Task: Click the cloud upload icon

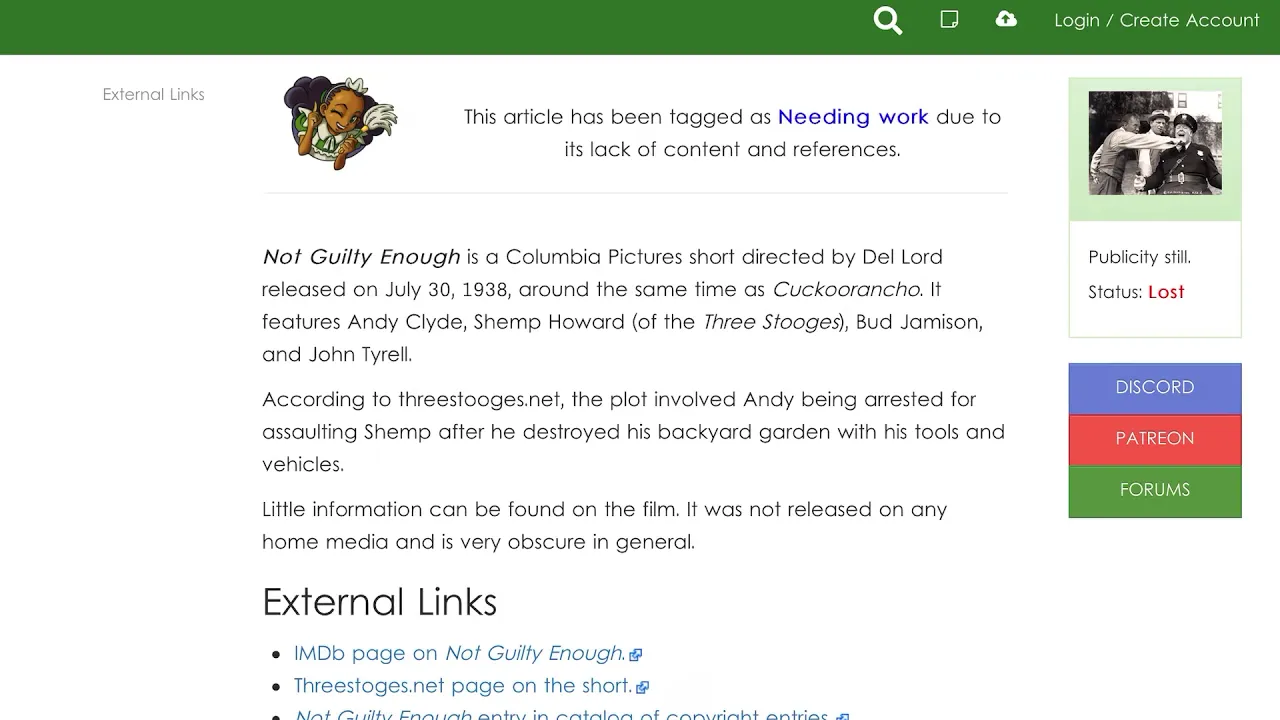Action: point(1006,19)
